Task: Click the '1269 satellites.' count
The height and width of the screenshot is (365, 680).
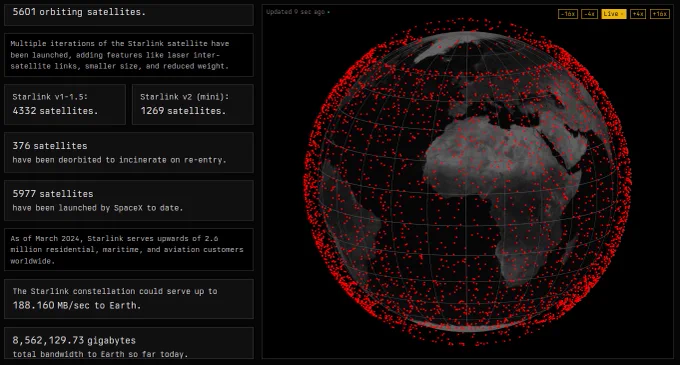Action: click(x=183, y=111)
